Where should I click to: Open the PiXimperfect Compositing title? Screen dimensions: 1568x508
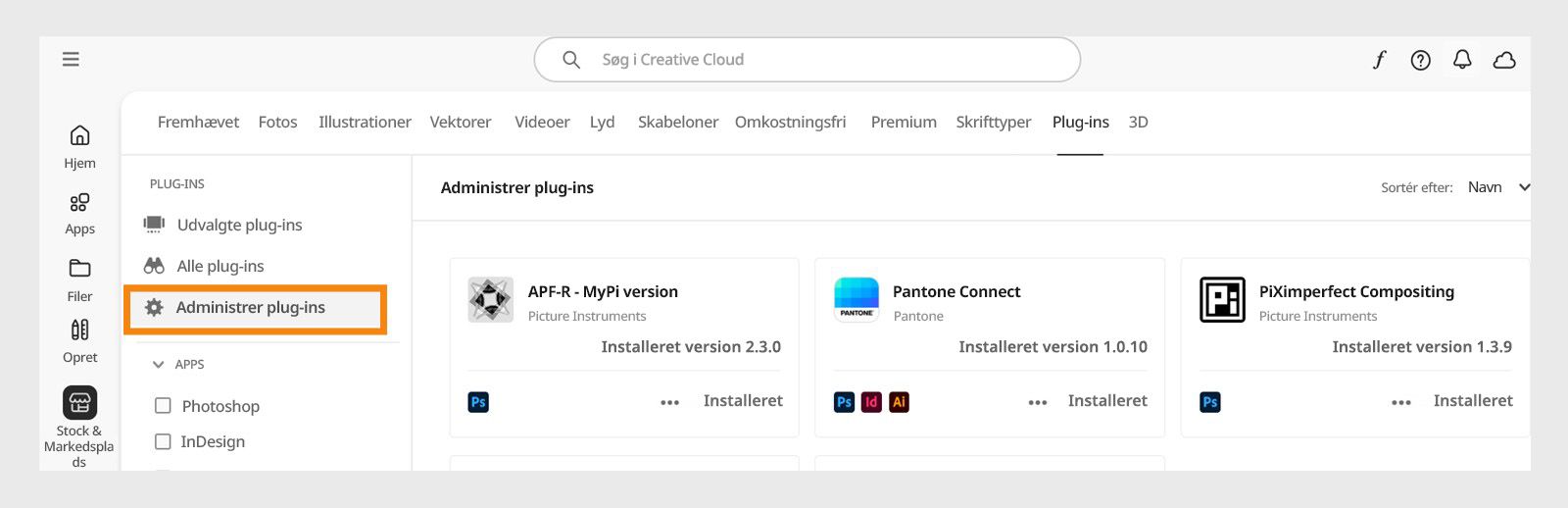click(x=1356, y=291)
